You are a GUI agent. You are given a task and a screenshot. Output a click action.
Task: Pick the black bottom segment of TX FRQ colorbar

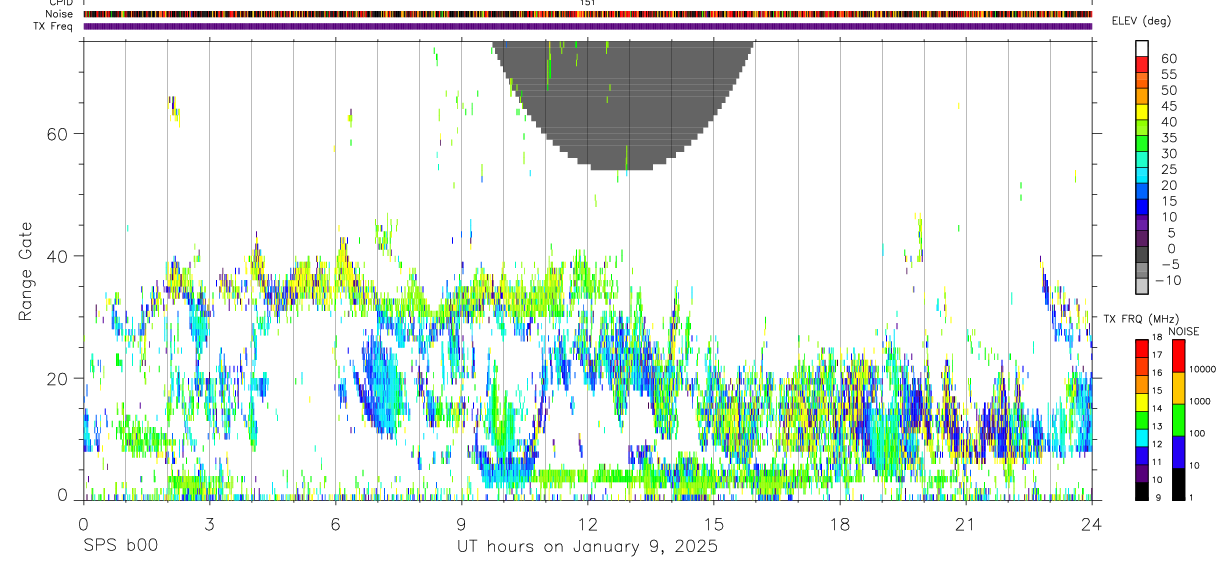1142,493
